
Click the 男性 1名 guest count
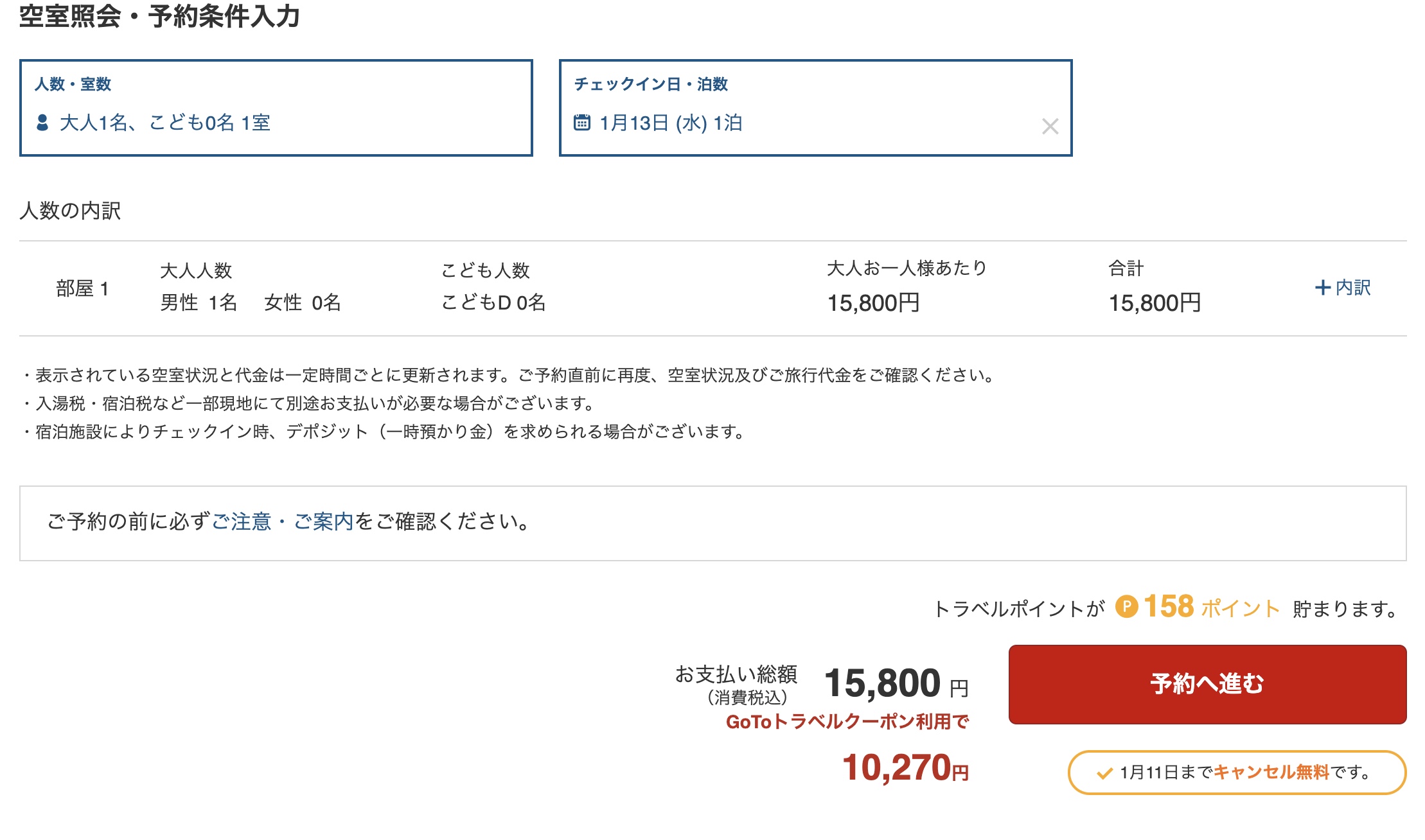[199, 302]
